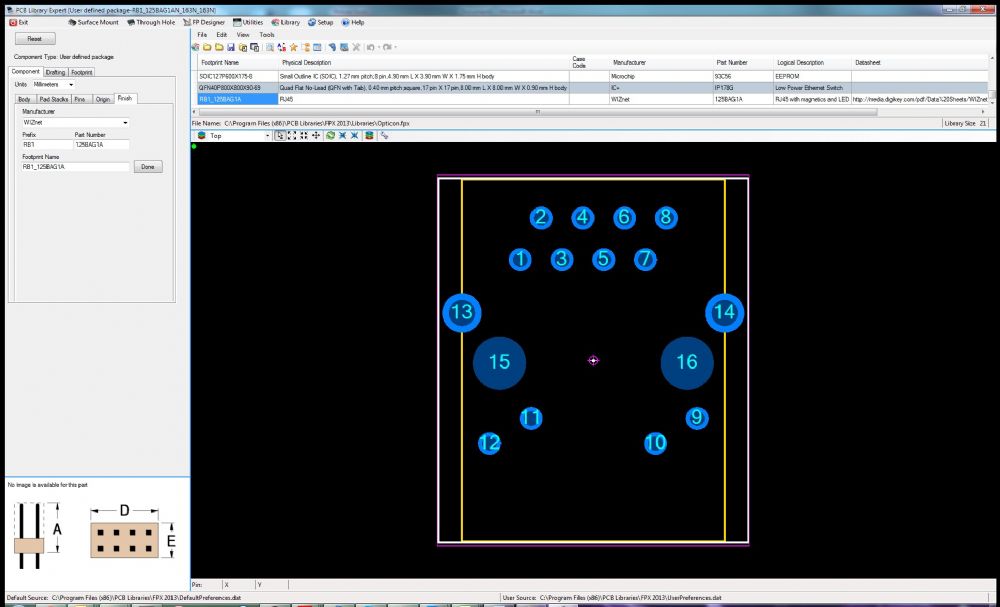The image size is (1000, 607).
Task: Open the Utilities module
Action: [x=247, y=22]
